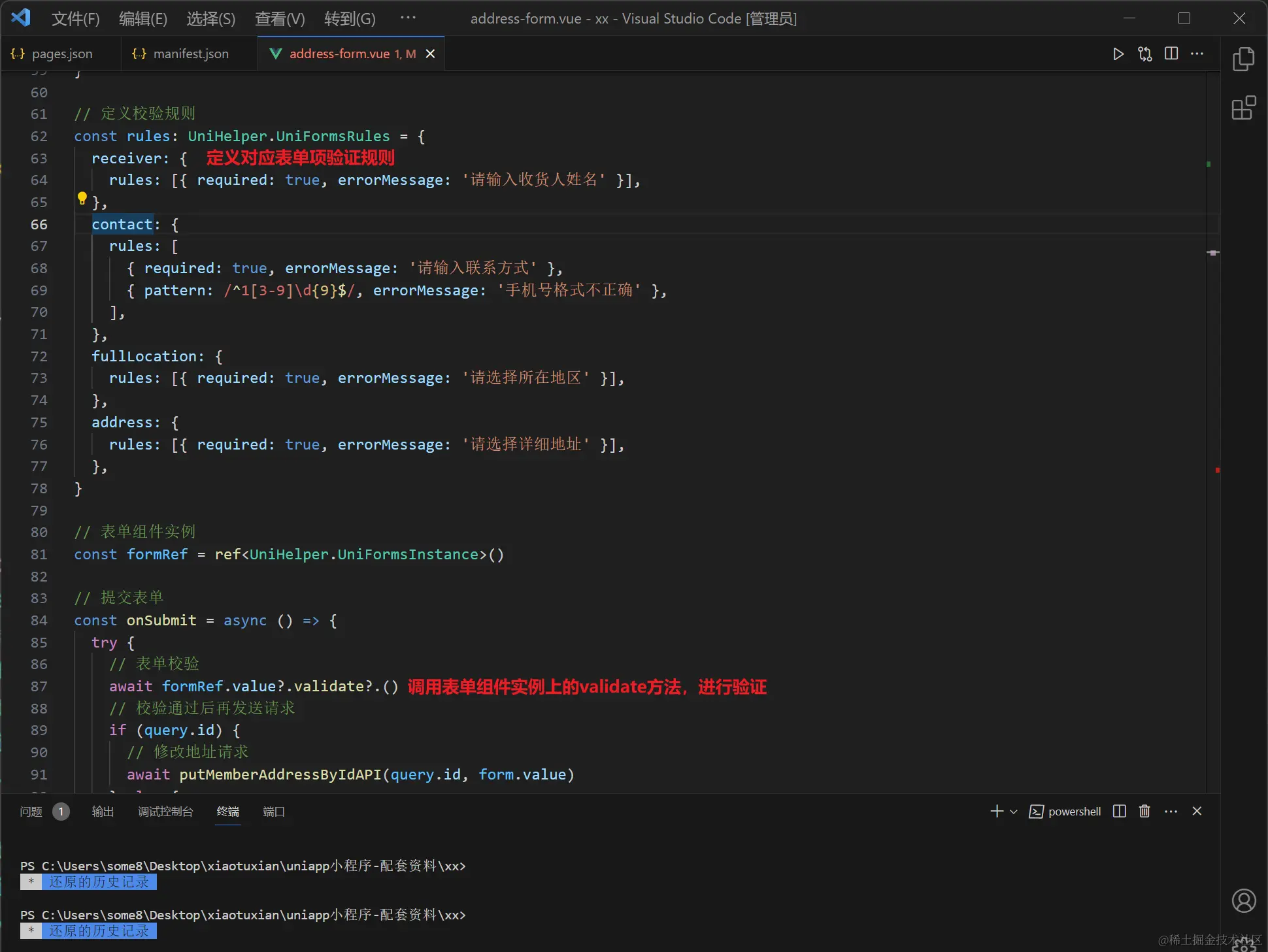
Task: Click the cursor position marker in overview ruler
Action: click(x=1213, y=252)
